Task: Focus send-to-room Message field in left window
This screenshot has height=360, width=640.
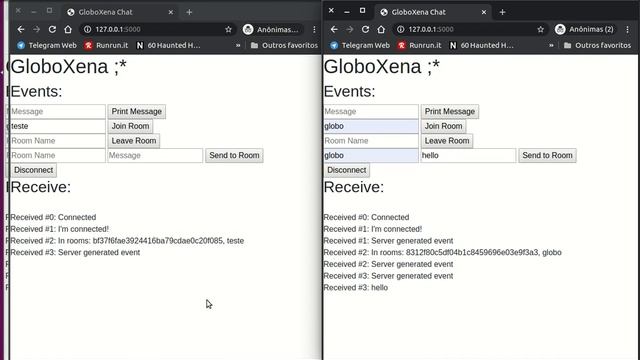Action: point(155,156)
